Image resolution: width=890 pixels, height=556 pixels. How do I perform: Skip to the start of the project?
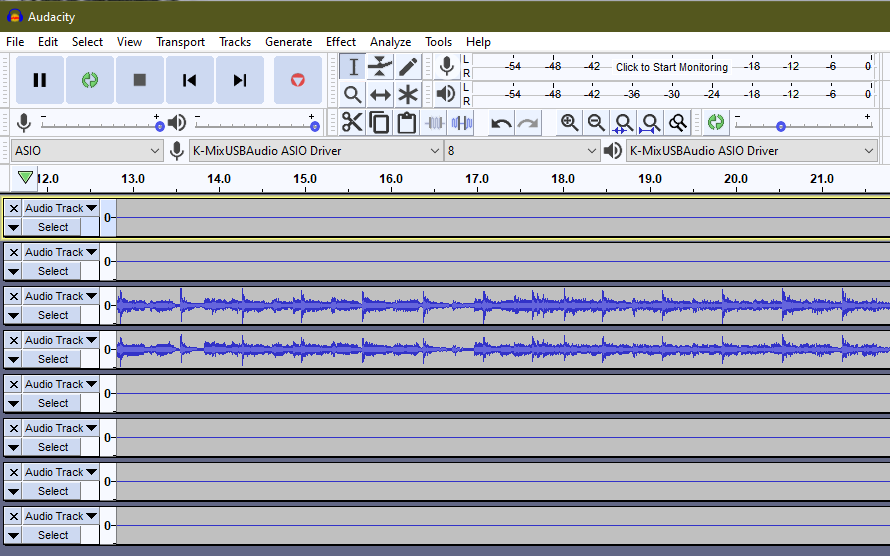(190, 80)
